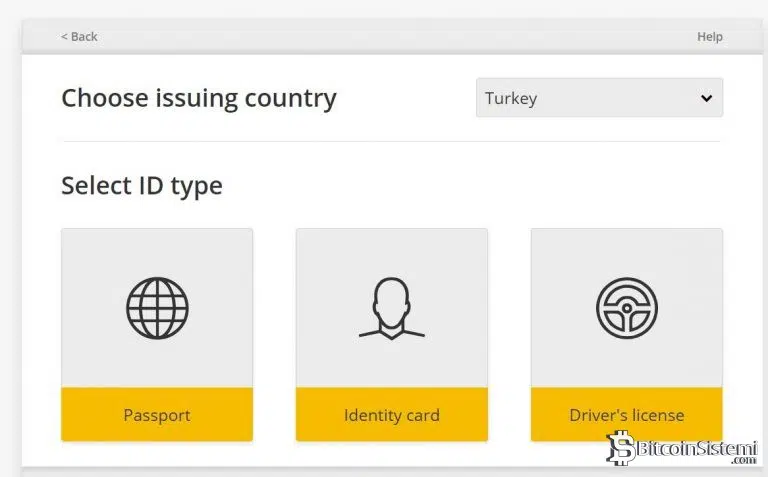This screenshot has width=768, height=477.
Task: Click gray area above the steering wheel
Action: point(626,250)
